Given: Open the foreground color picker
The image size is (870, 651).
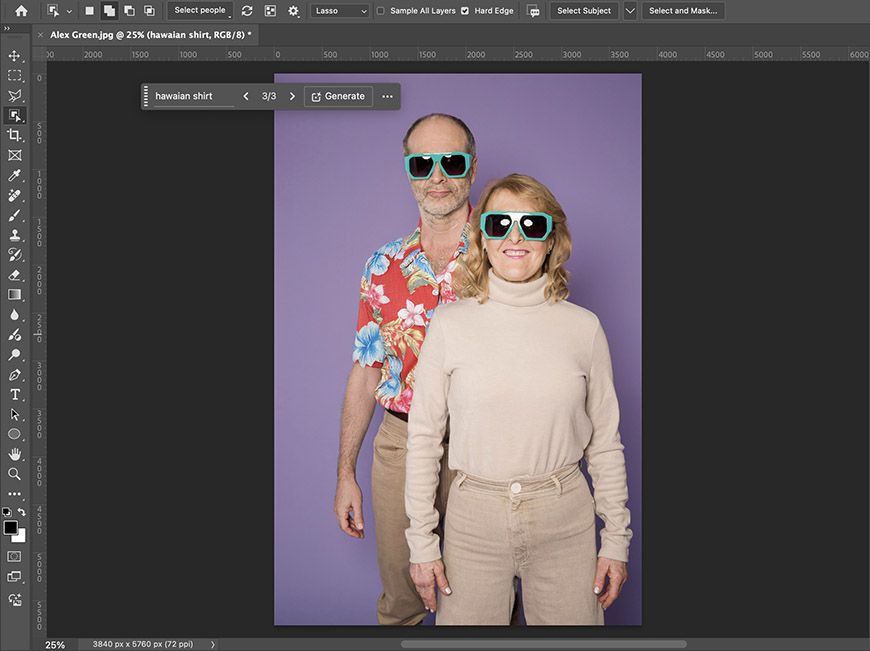Looking at the screenshot, I should [10, 527].
